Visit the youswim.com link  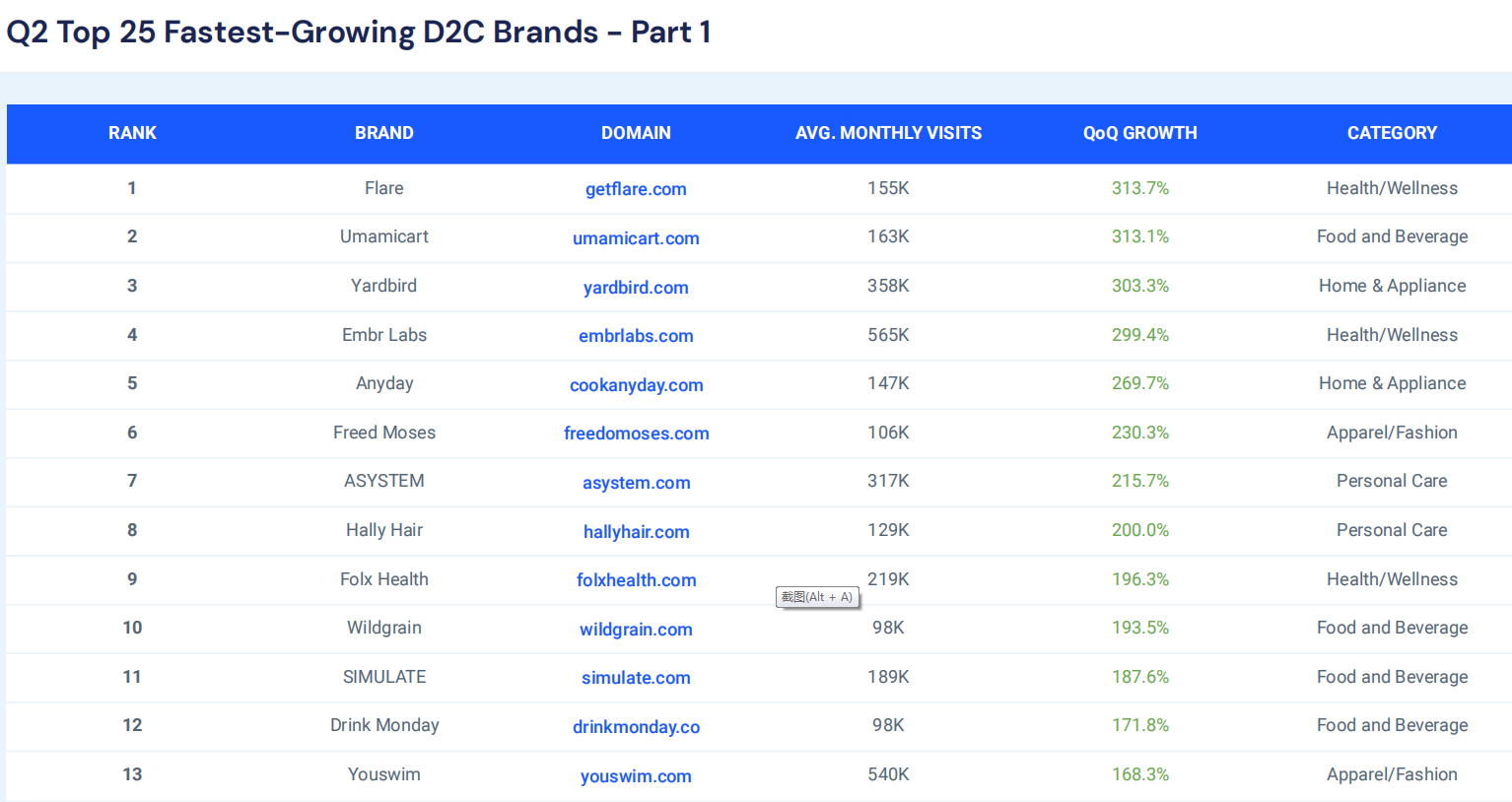636,776
